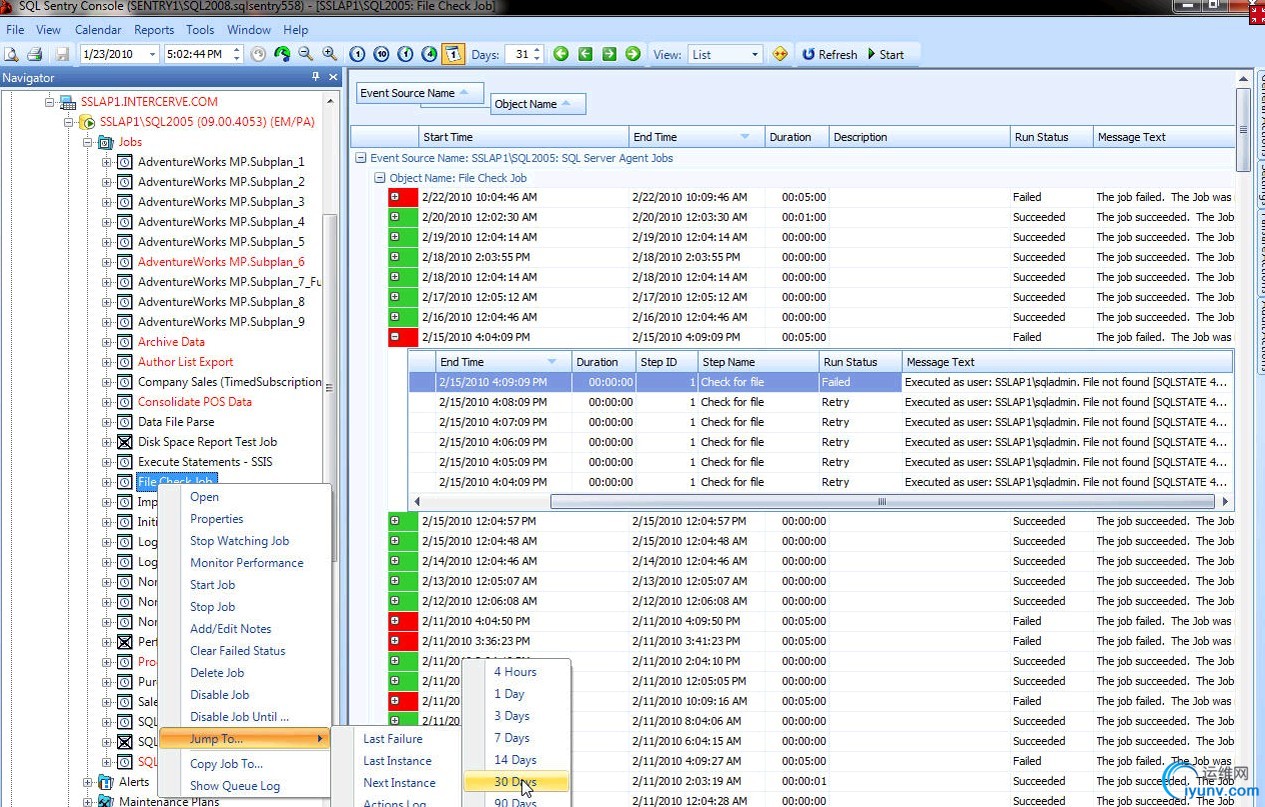Open the Reports menu

pyautogui.click(x=154, y=30)
